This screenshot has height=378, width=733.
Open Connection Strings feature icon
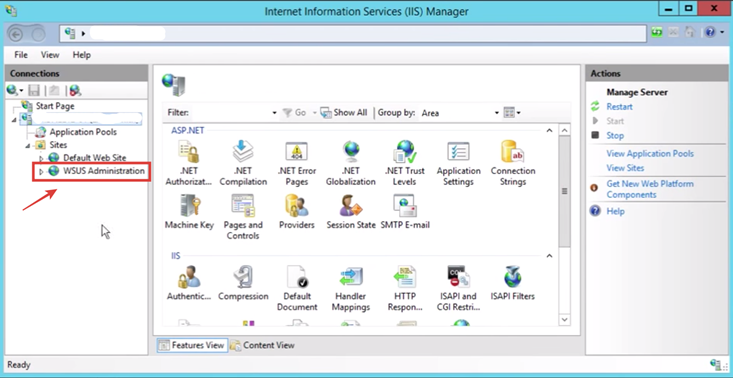[x=513, y=163]
